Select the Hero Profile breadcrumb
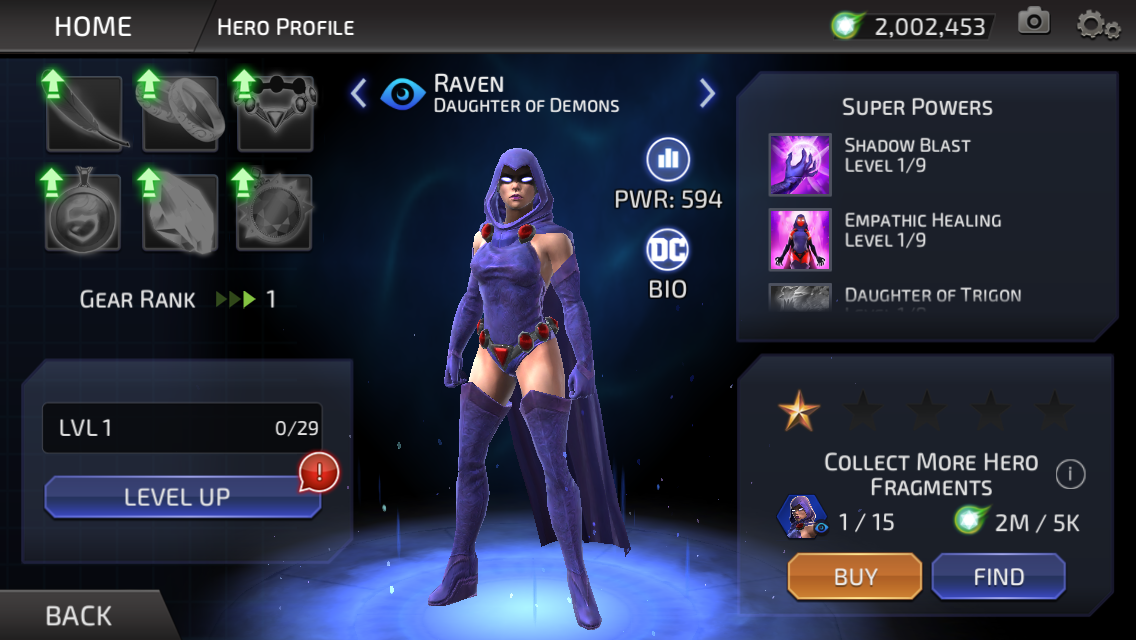The image size is (1136, 640). [285, 28]
